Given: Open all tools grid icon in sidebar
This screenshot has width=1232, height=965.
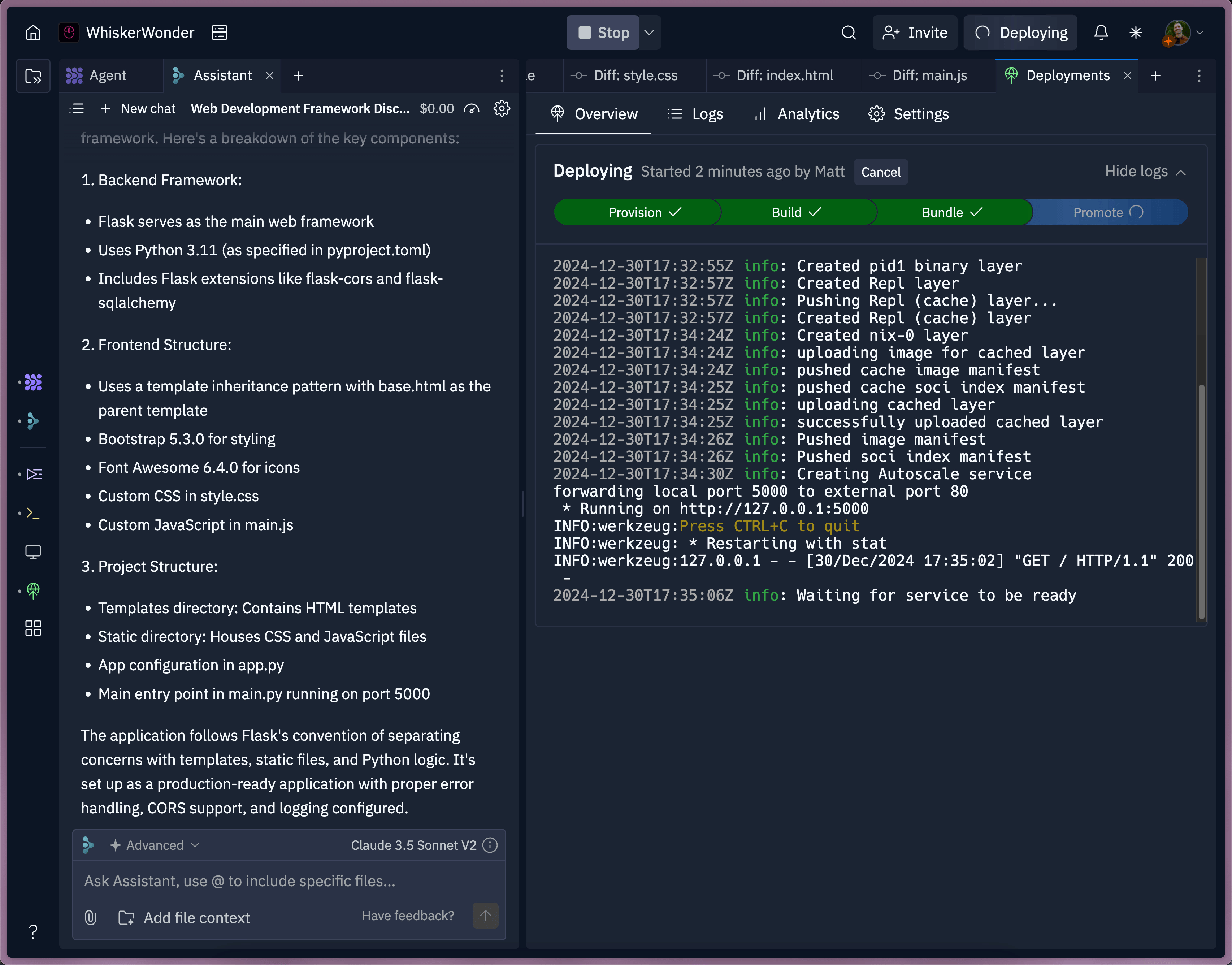Looking at the screenshot, I should coord(33,628).
